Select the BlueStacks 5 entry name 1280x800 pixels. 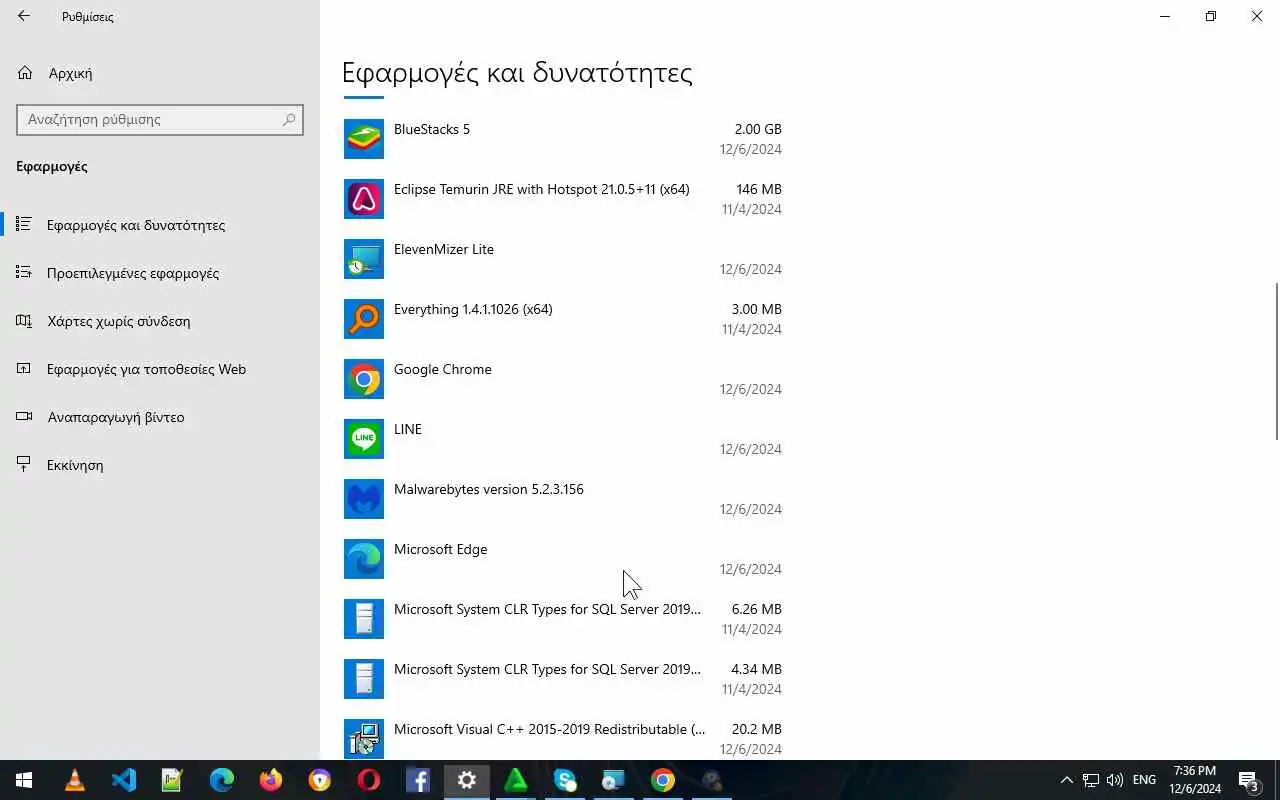click(x=432, y=129)
